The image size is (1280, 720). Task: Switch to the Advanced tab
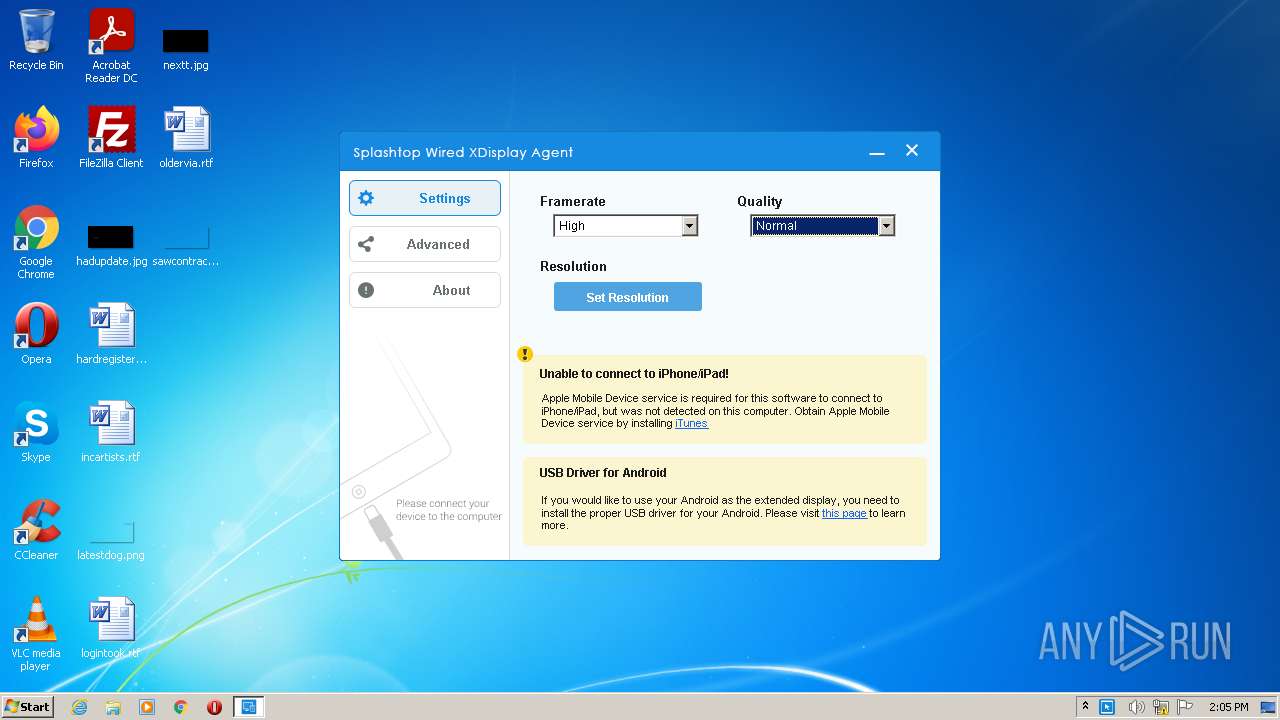(425, 244)
